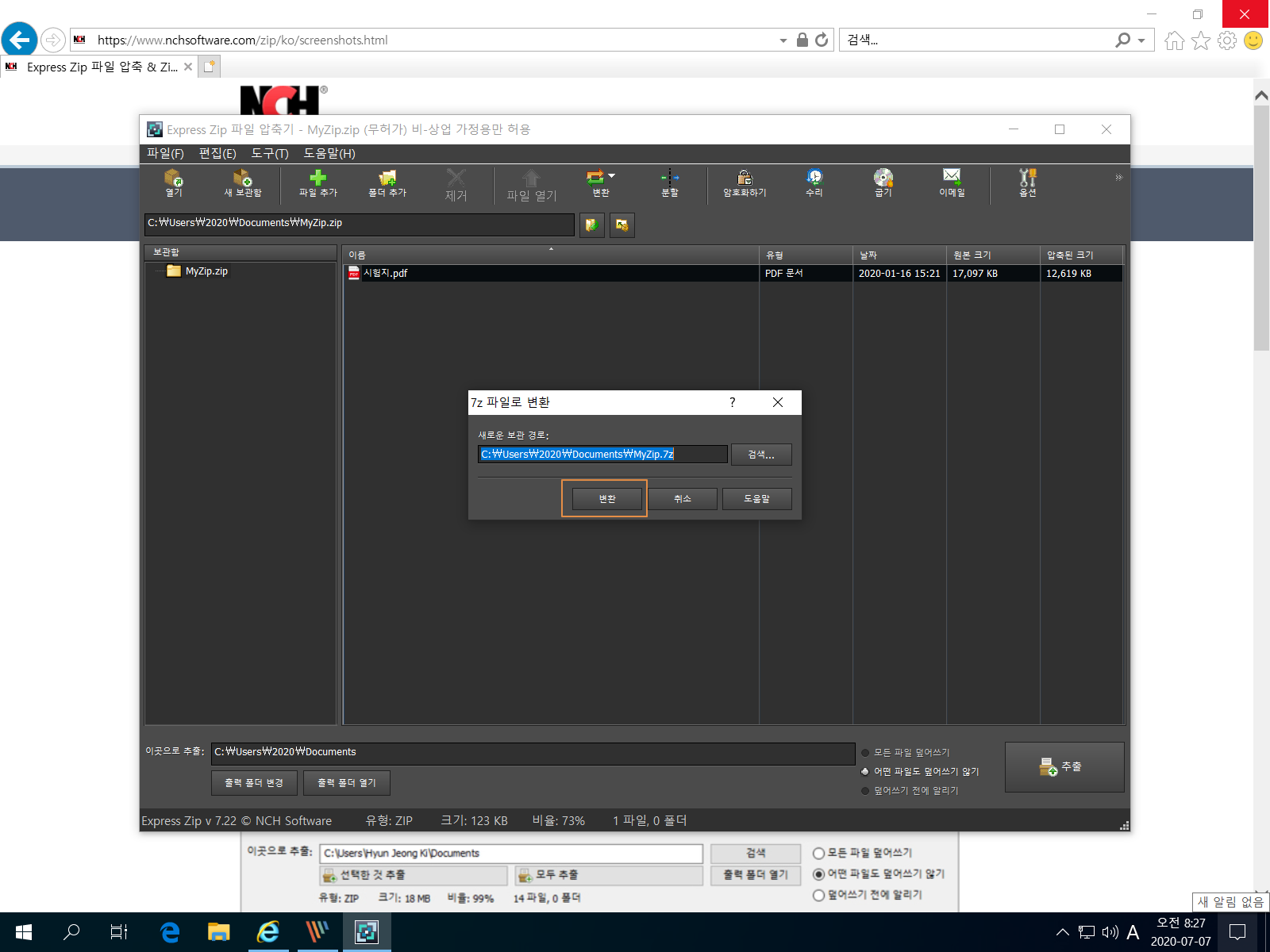Open the search provider dropdown arrow
Image resolution: width=1270 pixels, height=952 pixels.
(x=1141, y=40)
